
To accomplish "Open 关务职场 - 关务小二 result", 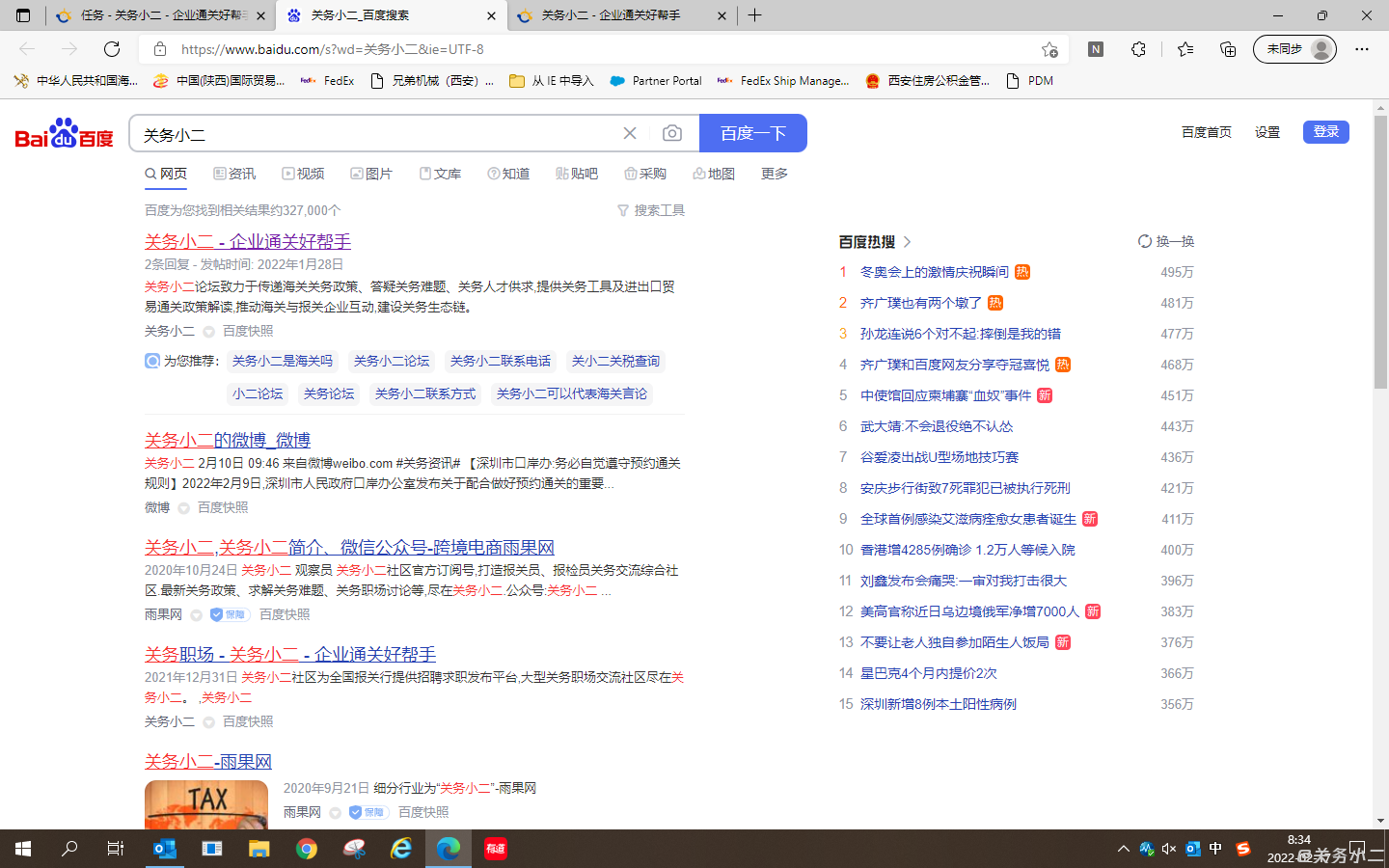I will (x=290, y=654).
